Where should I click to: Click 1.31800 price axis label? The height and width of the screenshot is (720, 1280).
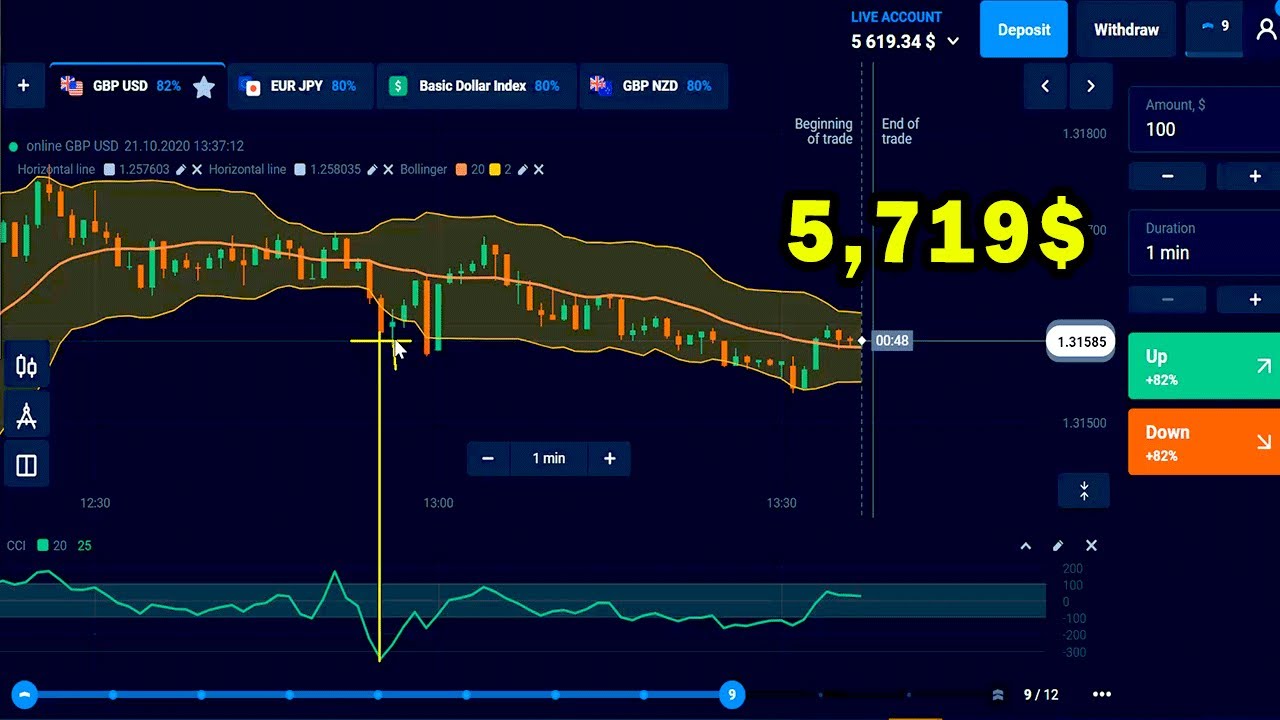coord(1084,134)
